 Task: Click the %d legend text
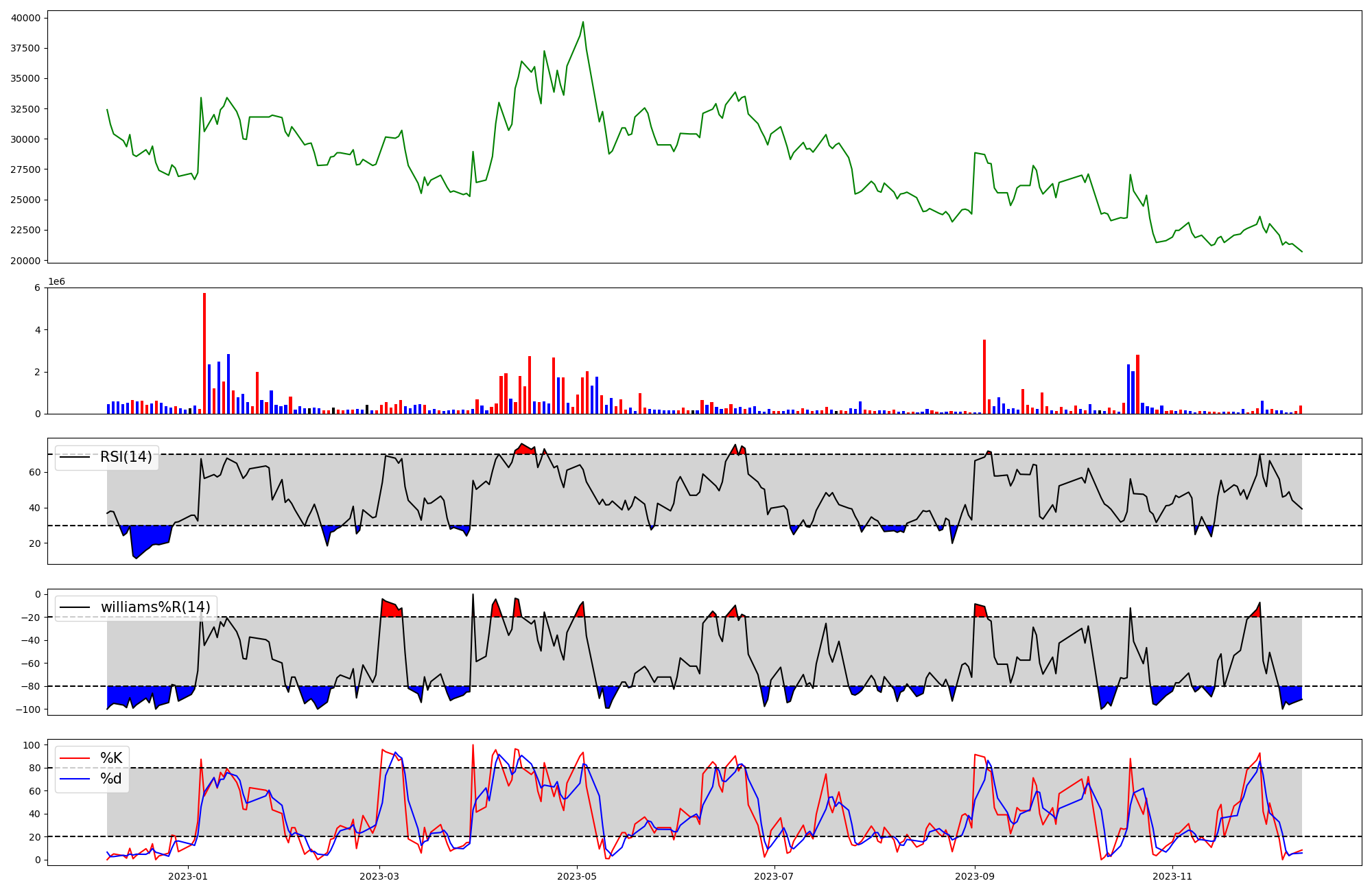(x=111, y=779)
